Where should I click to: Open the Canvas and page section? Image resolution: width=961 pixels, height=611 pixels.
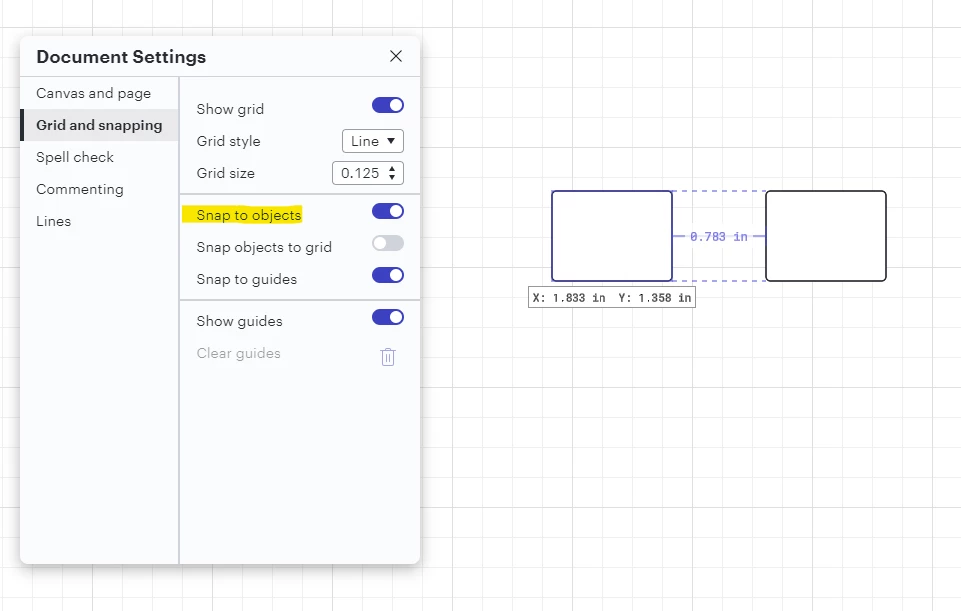pyautogui.click(x=93, y=93)
